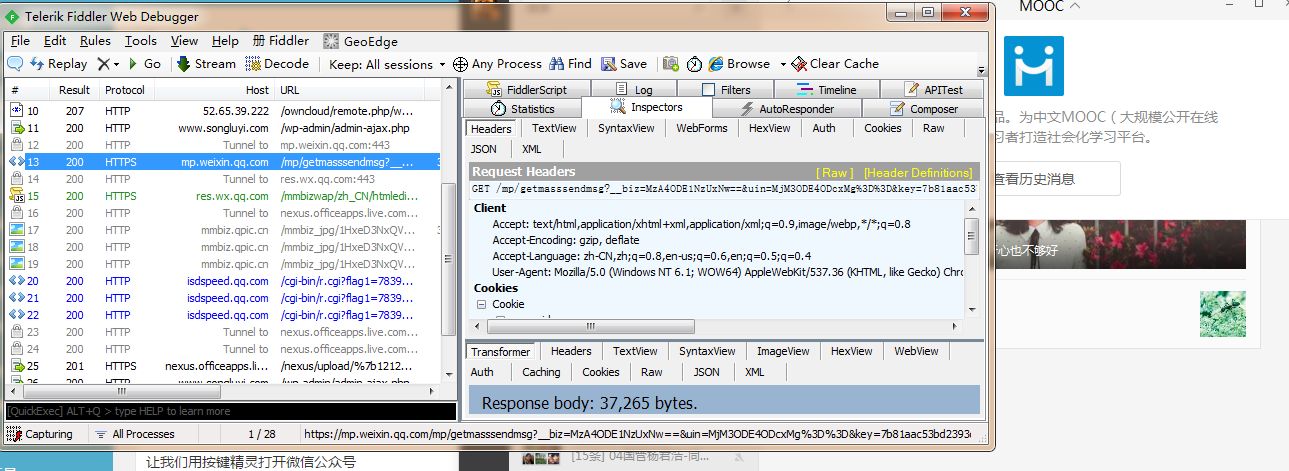Image resolution: width=1289 pixels, height=471 pixels.
Task: Tick the Filters tab checkbox
Action: (x=708, y=89)
